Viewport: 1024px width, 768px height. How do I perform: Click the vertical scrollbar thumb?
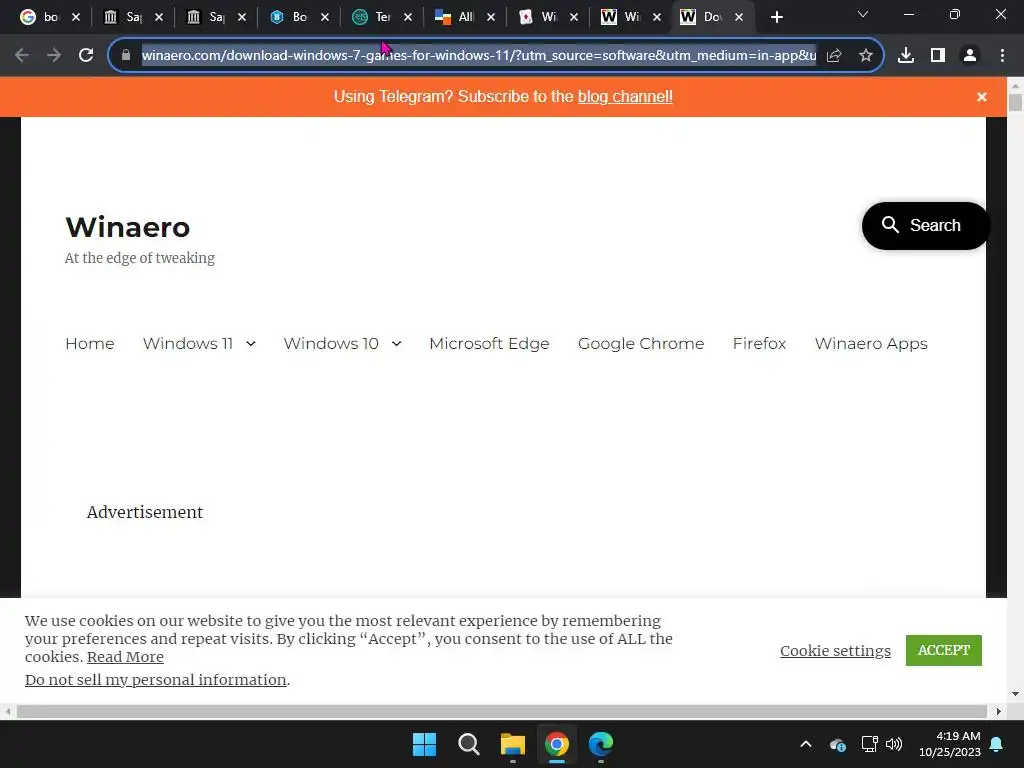click(x=1015, y=103)
